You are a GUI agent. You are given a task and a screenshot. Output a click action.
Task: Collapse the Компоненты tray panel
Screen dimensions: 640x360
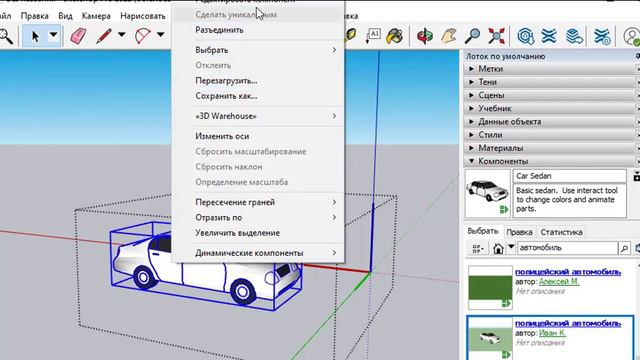551,161
